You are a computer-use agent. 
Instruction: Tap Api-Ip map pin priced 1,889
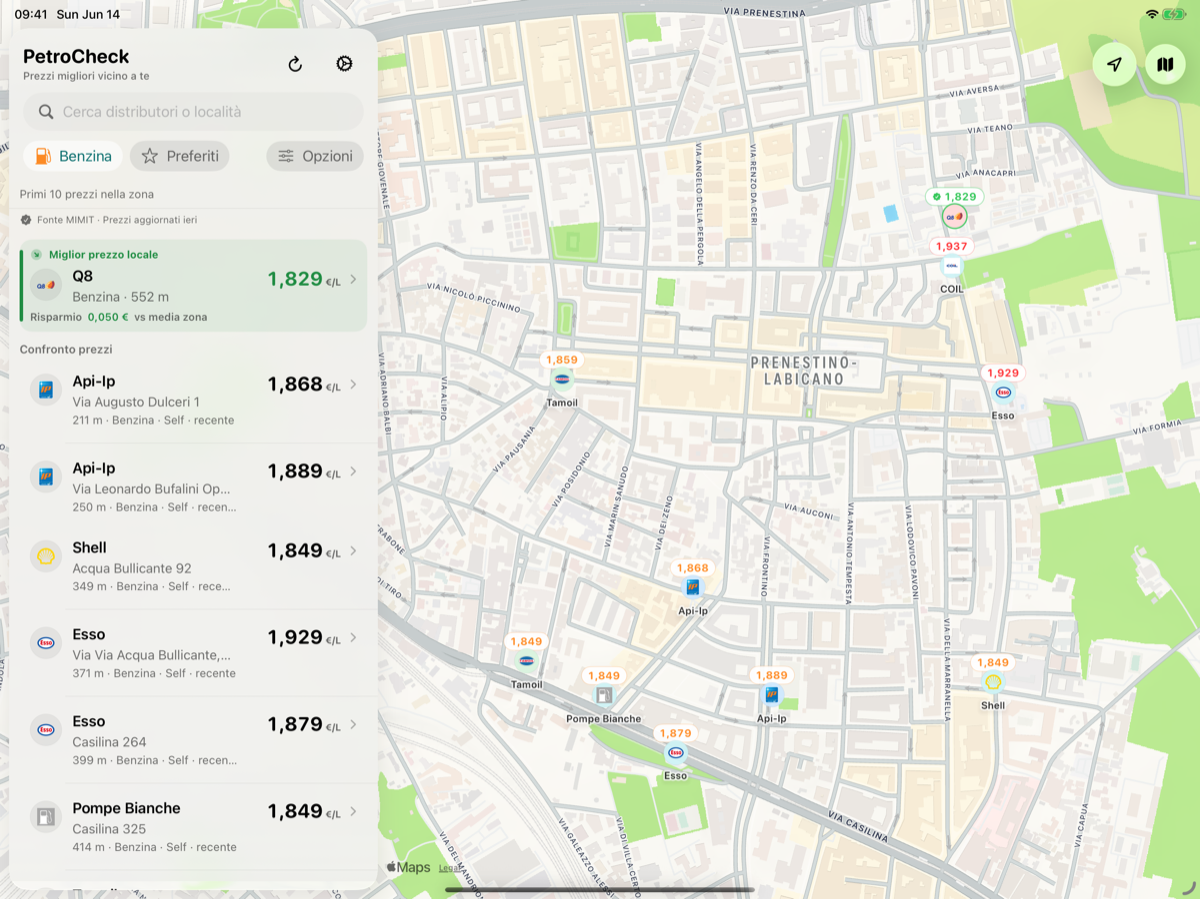[x=771, y=694]
